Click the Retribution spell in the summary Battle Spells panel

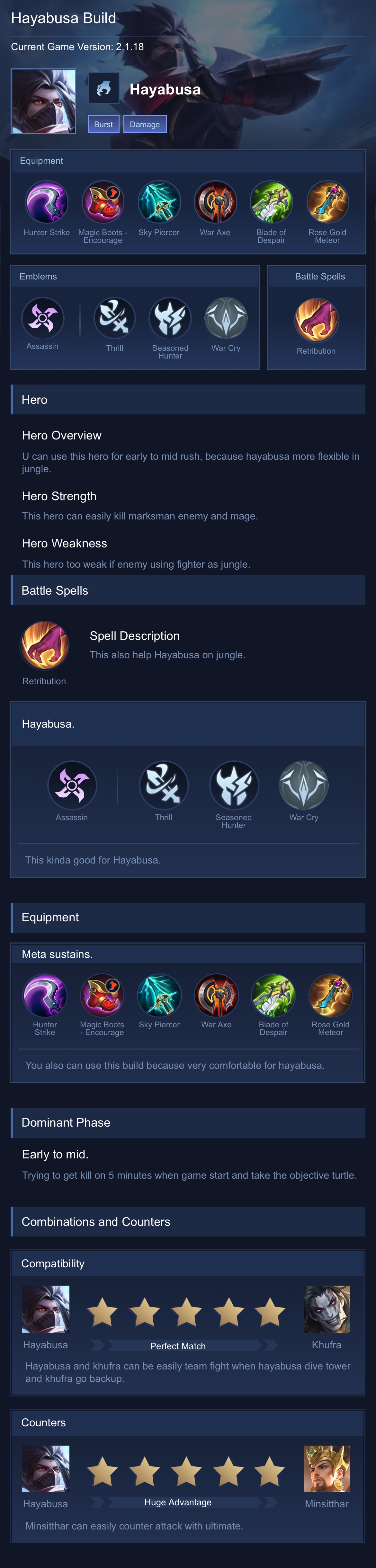pos(316,320)
